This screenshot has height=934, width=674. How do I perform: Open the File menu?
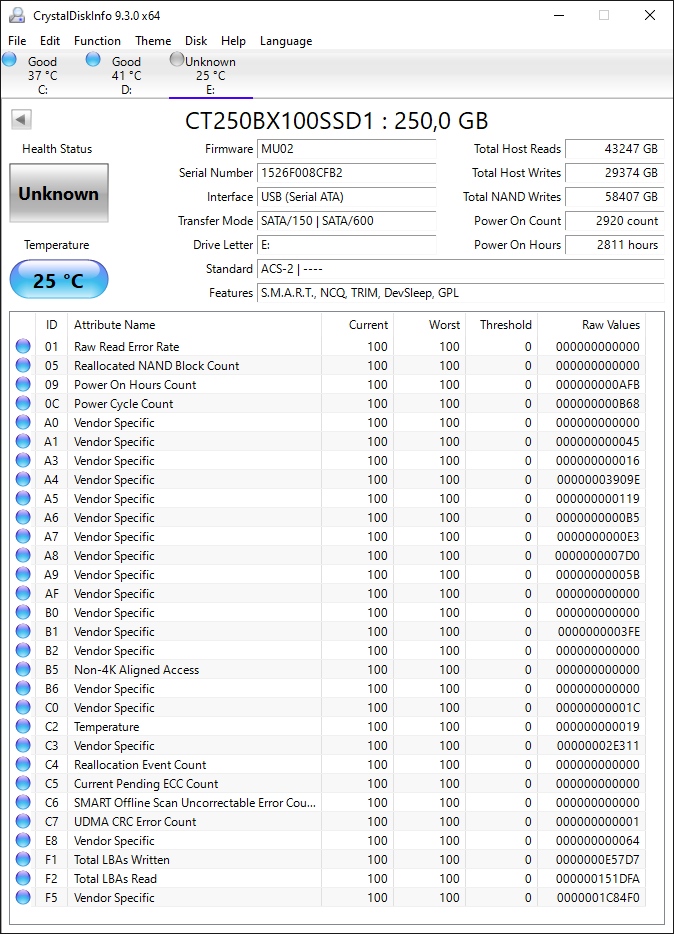pos(17,41)
